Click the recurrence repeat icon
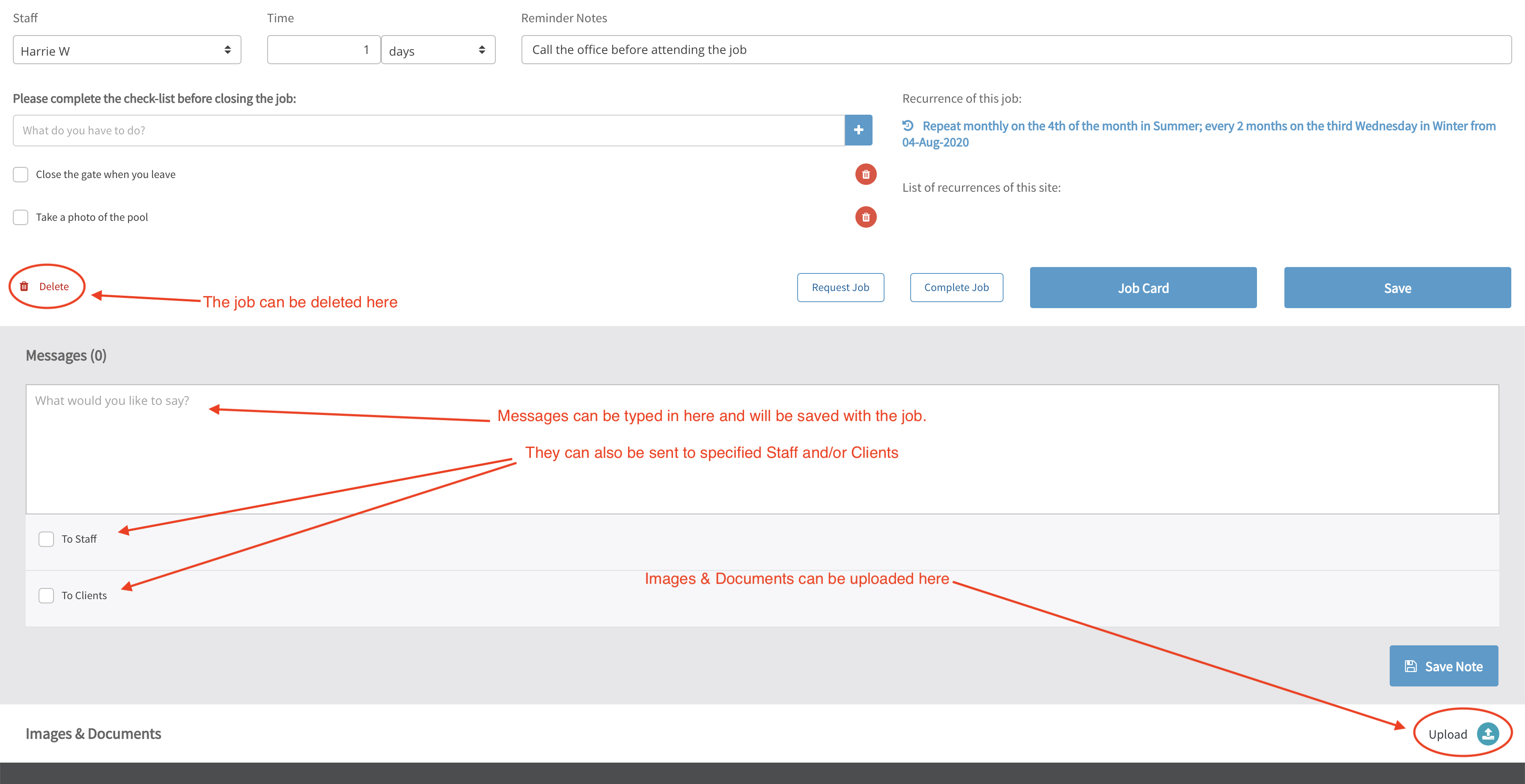 click(908, 125)
